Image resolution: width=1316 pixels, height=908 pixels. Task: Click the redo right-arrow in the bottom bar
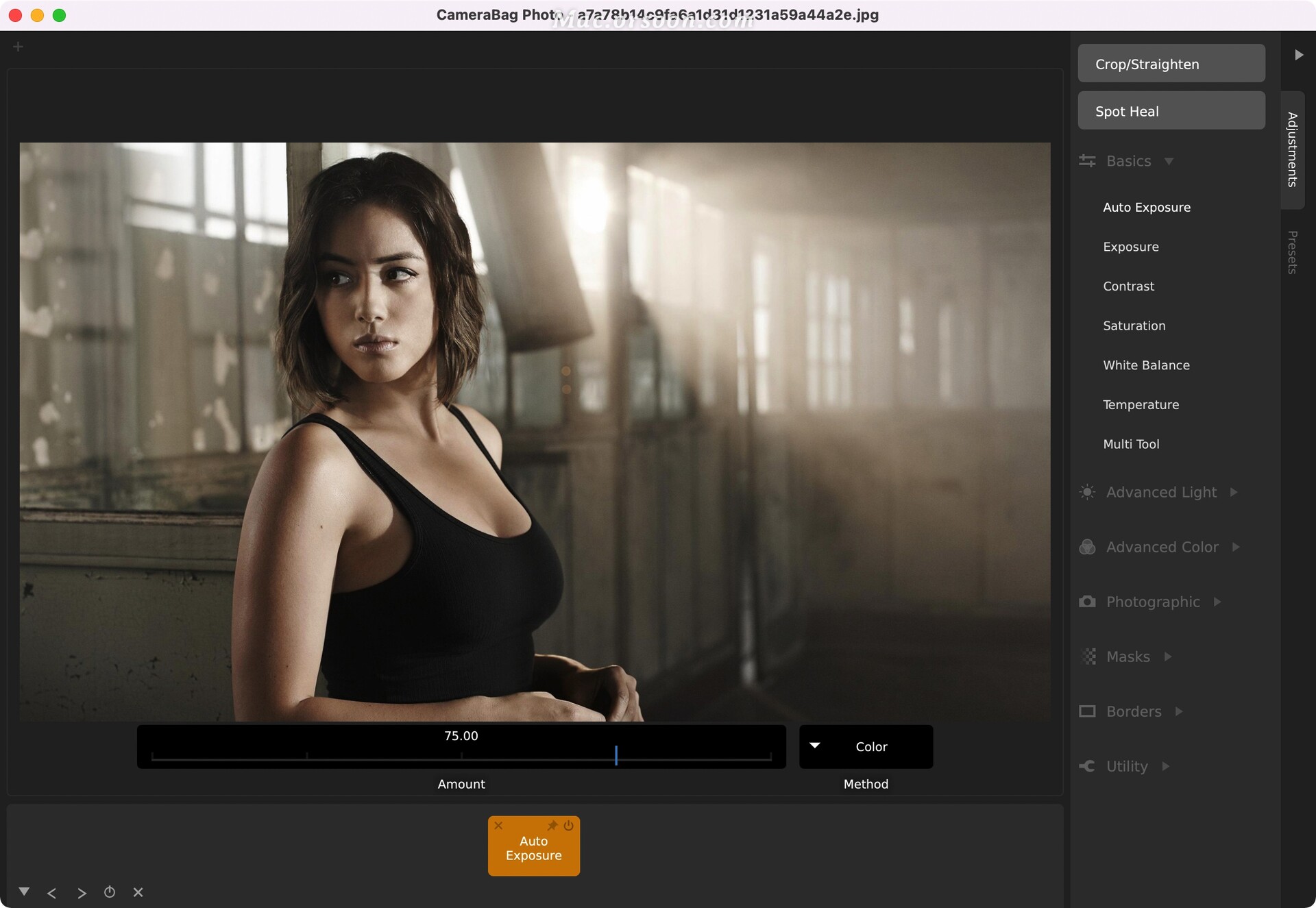click(x=82, y=893)
